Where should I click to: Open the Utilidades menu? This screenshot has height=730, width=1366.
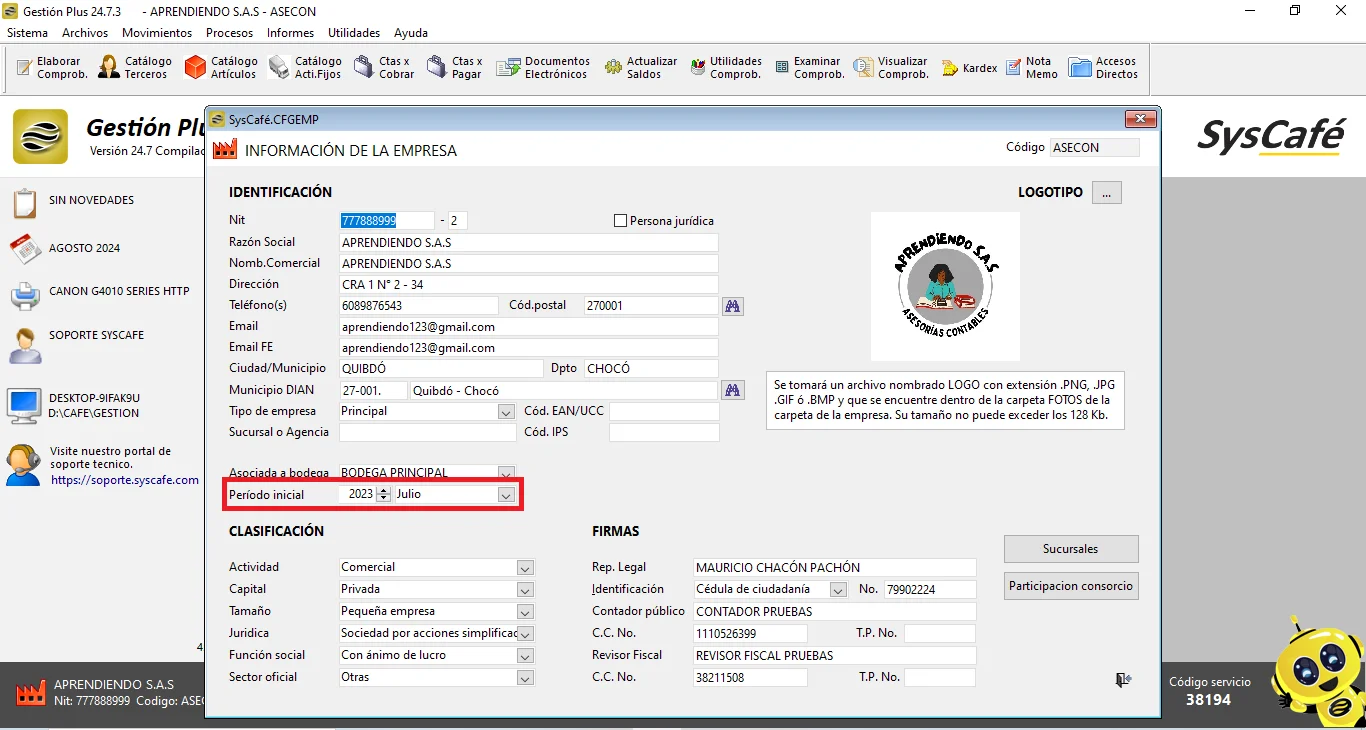click(354, 33)
